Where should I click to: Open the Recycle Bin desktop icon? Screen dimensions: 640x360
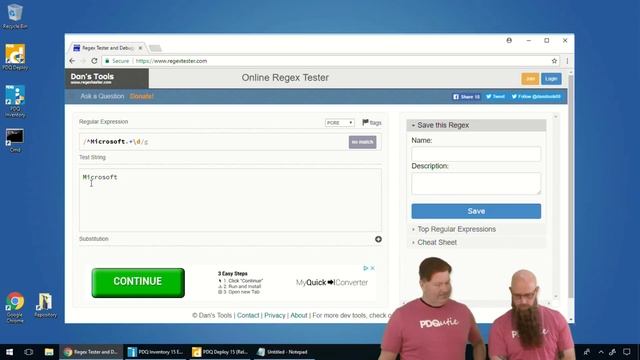15,16
